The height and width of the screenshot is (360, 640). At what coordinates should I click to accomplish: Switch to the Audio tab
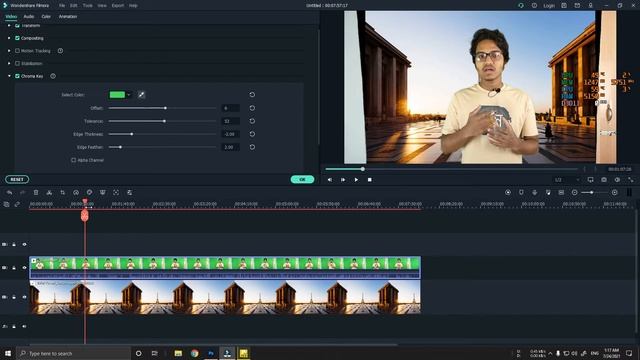(x=29, y=16)
